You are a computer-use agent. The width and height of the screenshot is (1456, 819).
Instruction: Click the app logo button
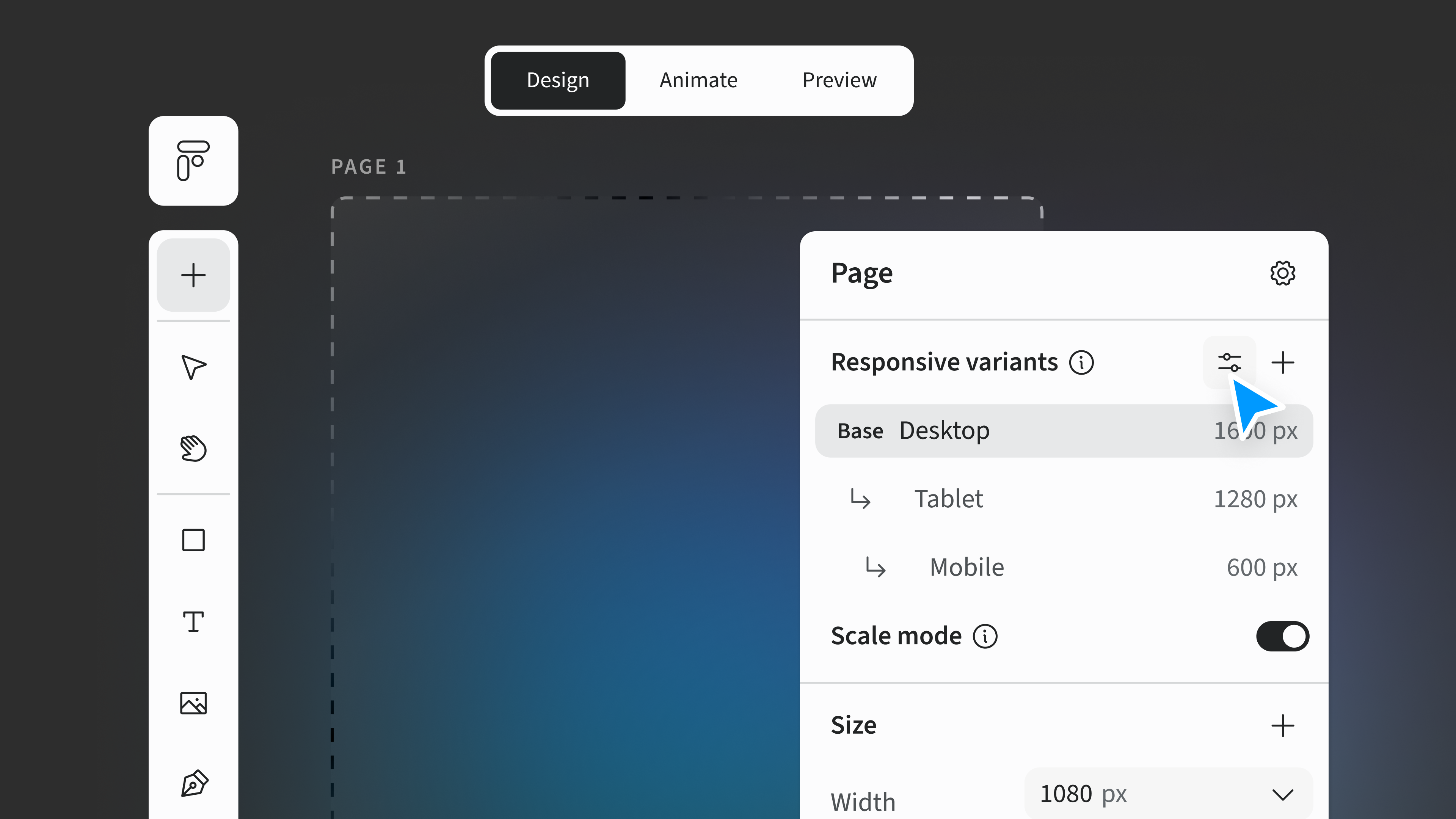(x=193, y=161)
